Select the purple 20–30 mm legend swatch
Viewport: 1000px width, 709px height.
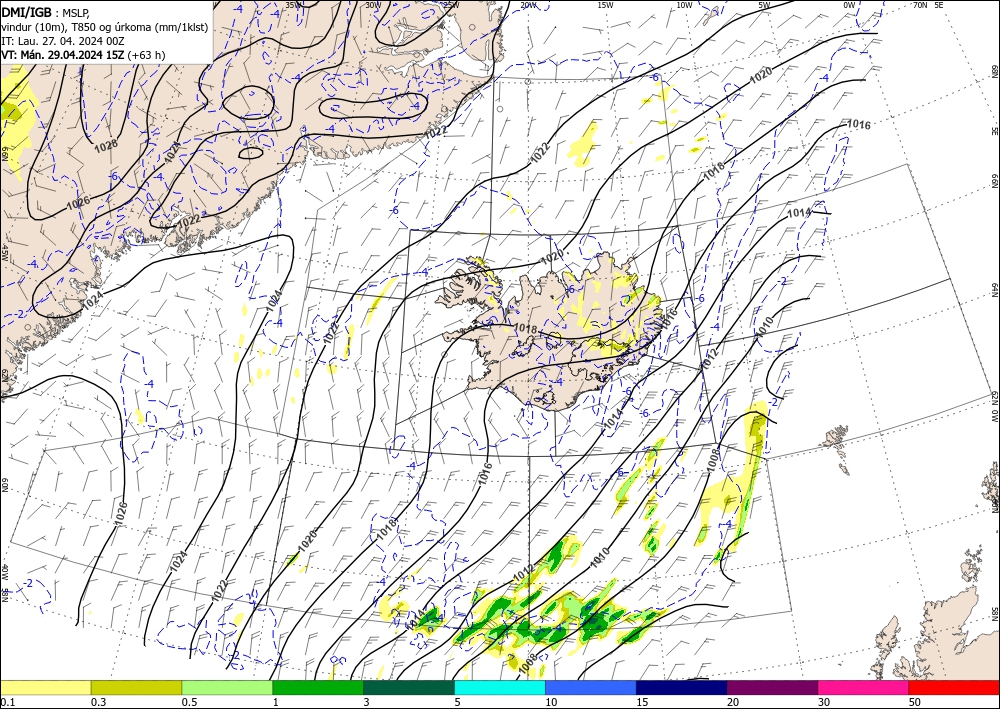pyautogui.click(x=772, y=687)
